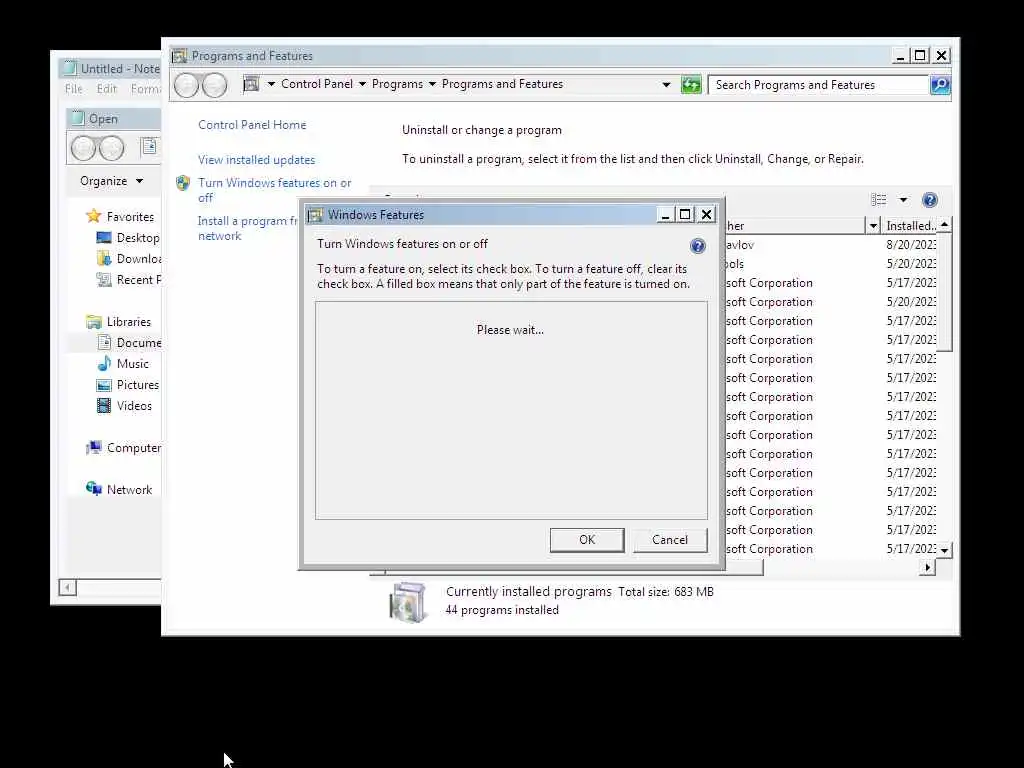The height and width of the screenshot is (768, 1024).
Task: Click Programs breadcrumb in address bar
Action: [397, 84]
